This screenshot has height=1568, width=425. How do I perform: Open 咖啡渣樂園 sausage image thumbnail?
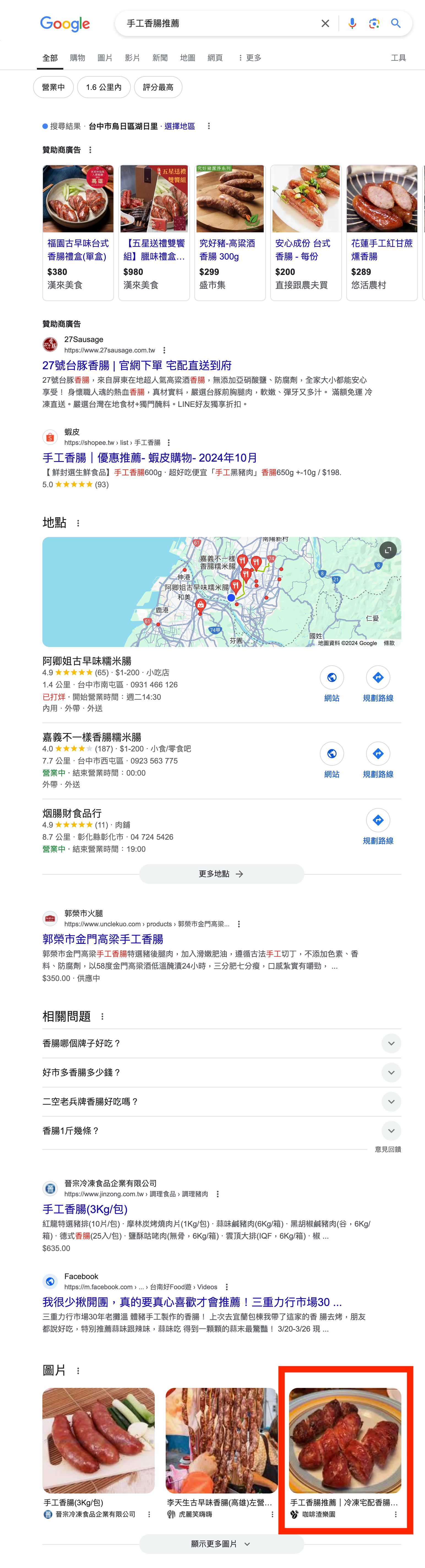[x=345, y=1440]
